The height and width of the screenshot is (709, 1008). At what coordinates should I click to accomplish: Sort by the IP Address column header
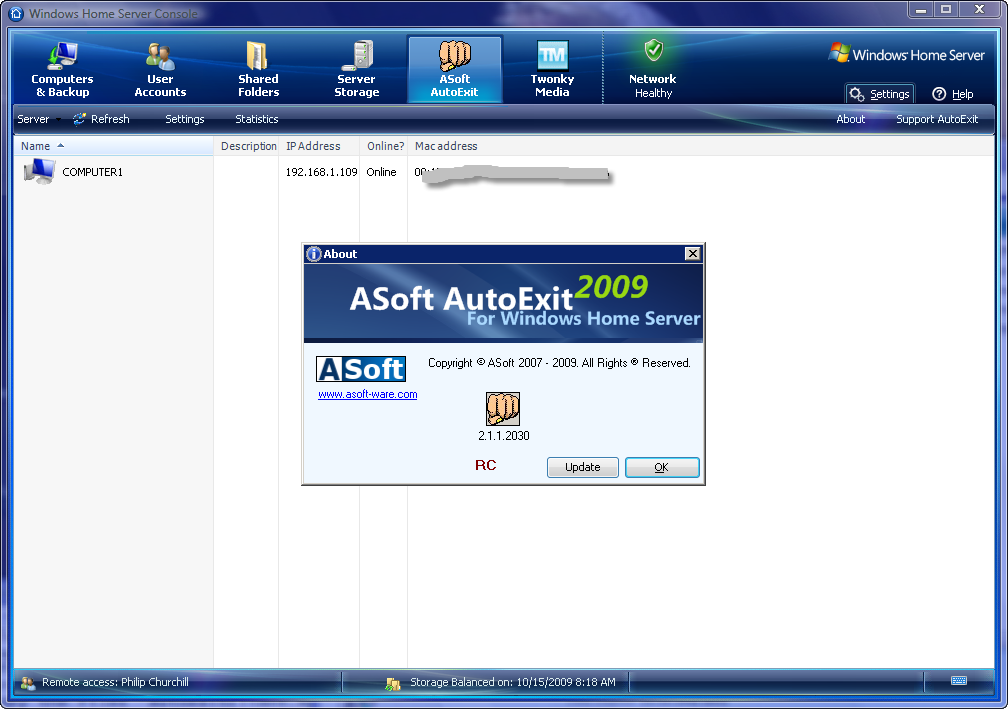pos(319,146)
